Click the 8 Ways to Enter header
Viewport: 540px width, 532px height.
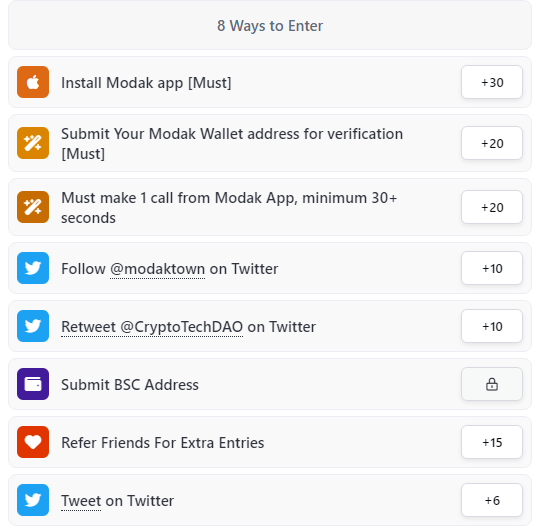point(270,25)
